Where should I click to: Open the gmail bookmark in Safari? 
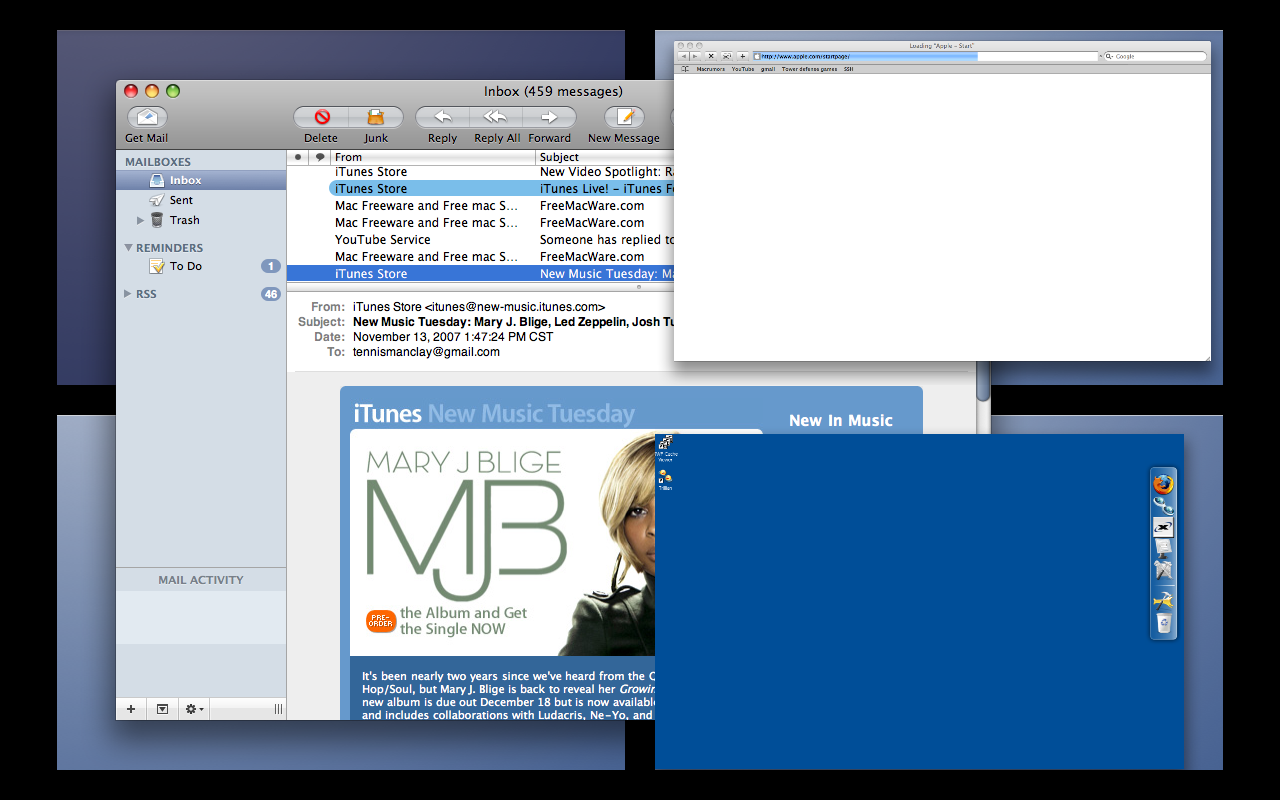[768, 69]
